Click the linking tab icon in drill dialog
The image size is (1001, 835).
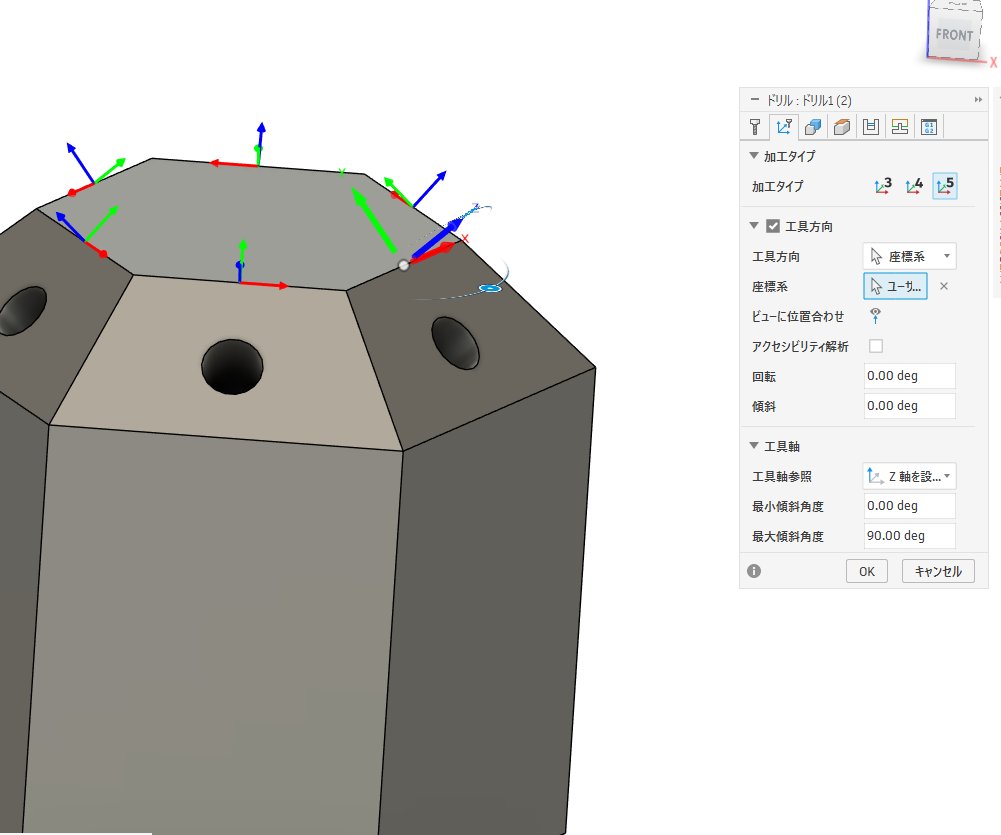tap(899, 126)
